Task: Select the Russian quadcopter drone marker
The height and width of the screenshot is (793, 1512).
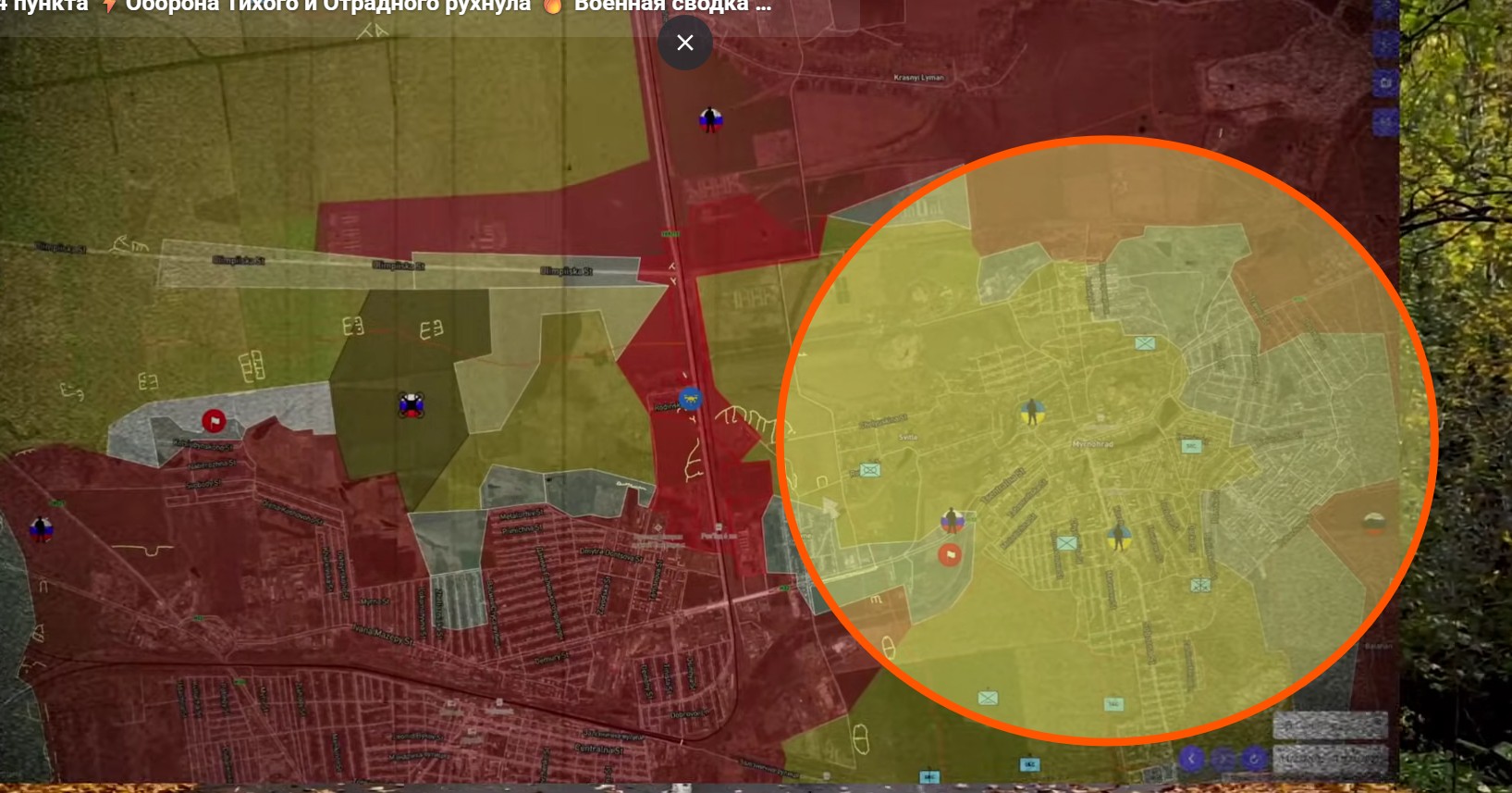Action: click(x=412, y=404)
